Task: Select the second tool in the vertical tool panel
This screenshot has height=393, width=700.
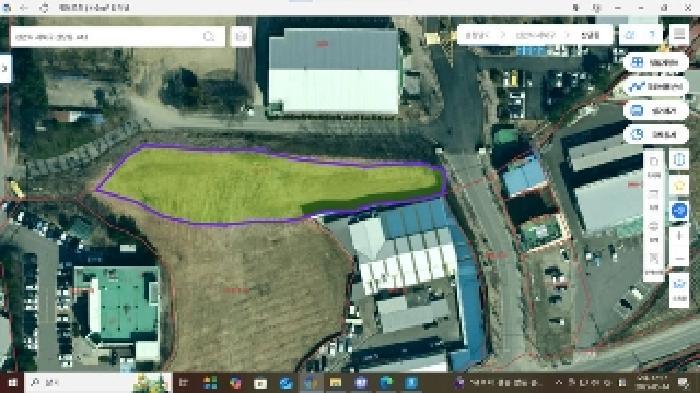Action: [654, 199]
